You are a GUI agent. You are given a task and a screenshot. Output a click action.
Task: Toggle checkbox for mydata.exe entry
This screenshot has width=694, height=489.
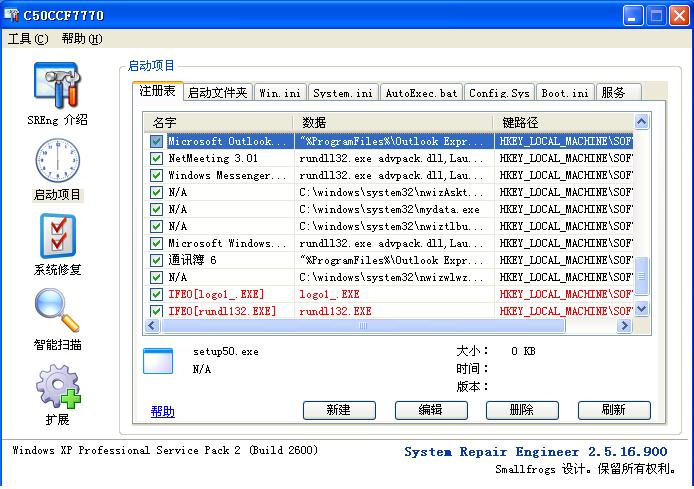[x=156, y=209]
